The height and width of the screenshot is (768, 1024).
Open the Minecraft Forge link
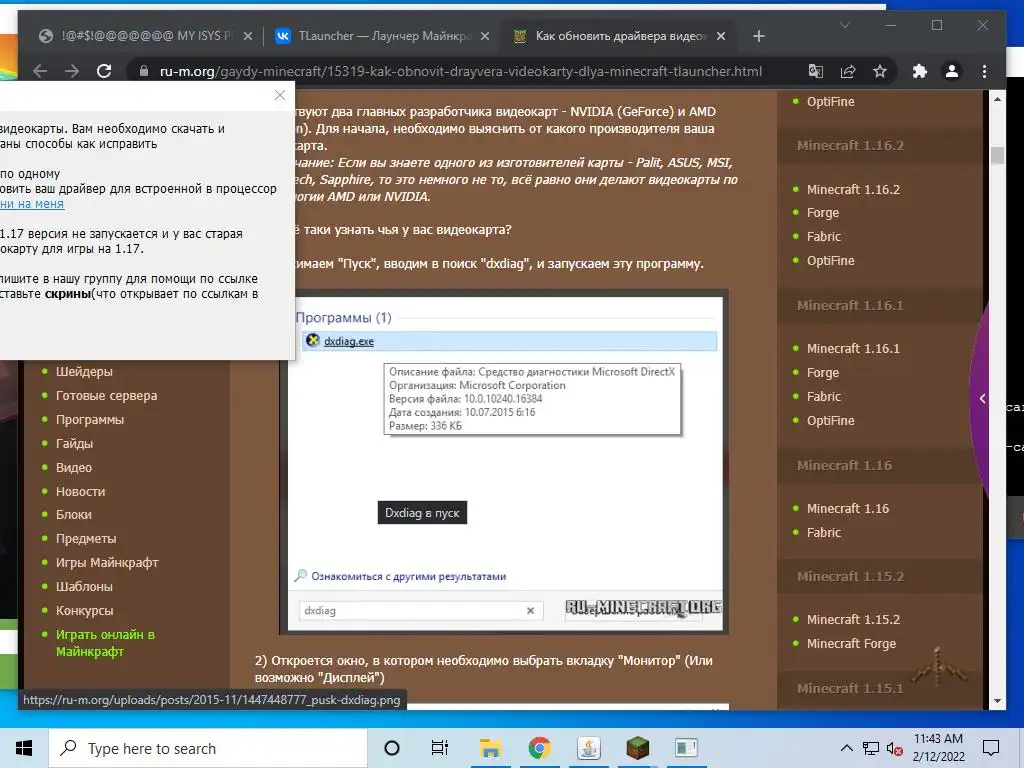coord(851,644)
